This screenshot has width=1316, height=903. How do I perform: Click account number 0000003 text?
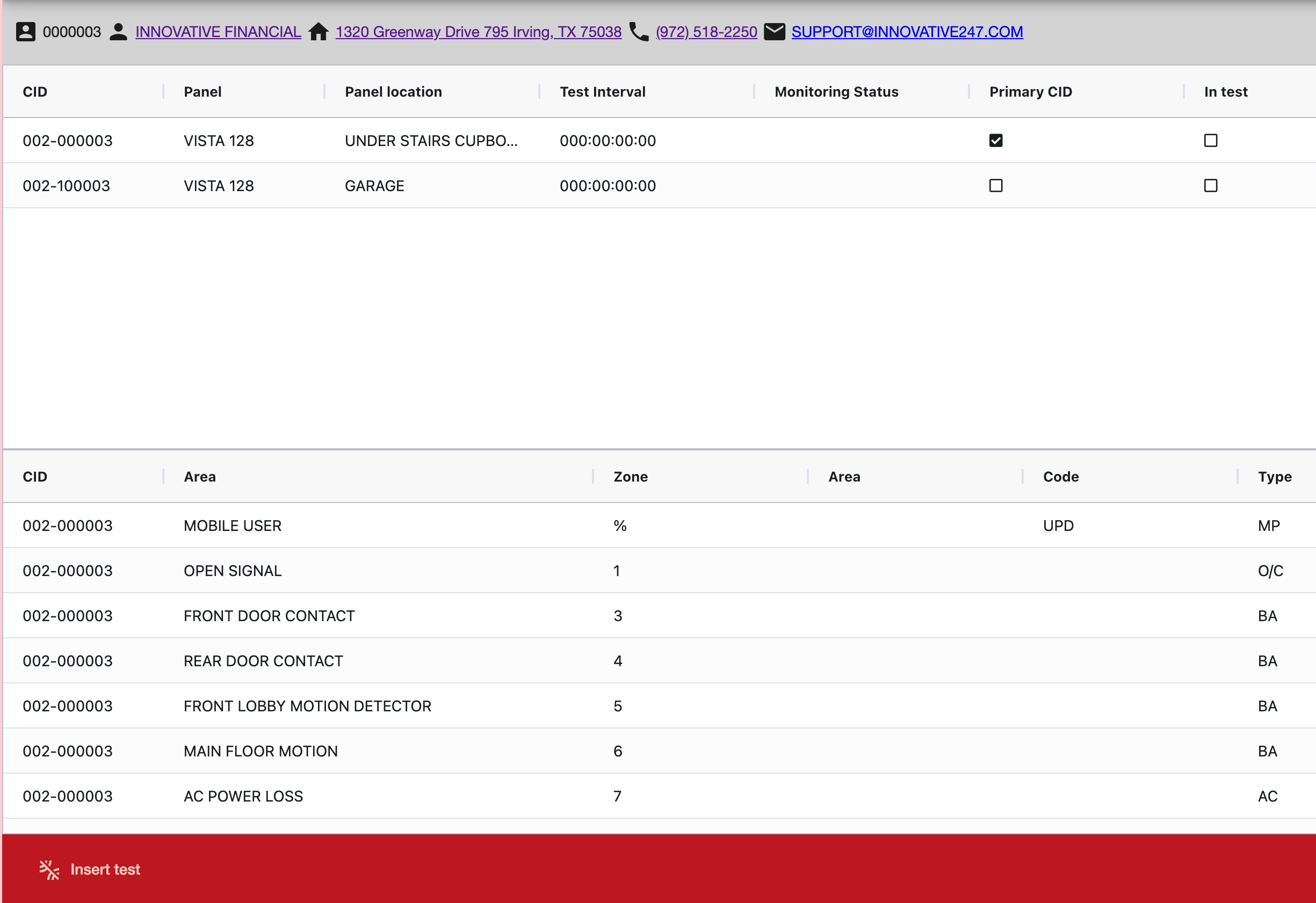[72, 32]
